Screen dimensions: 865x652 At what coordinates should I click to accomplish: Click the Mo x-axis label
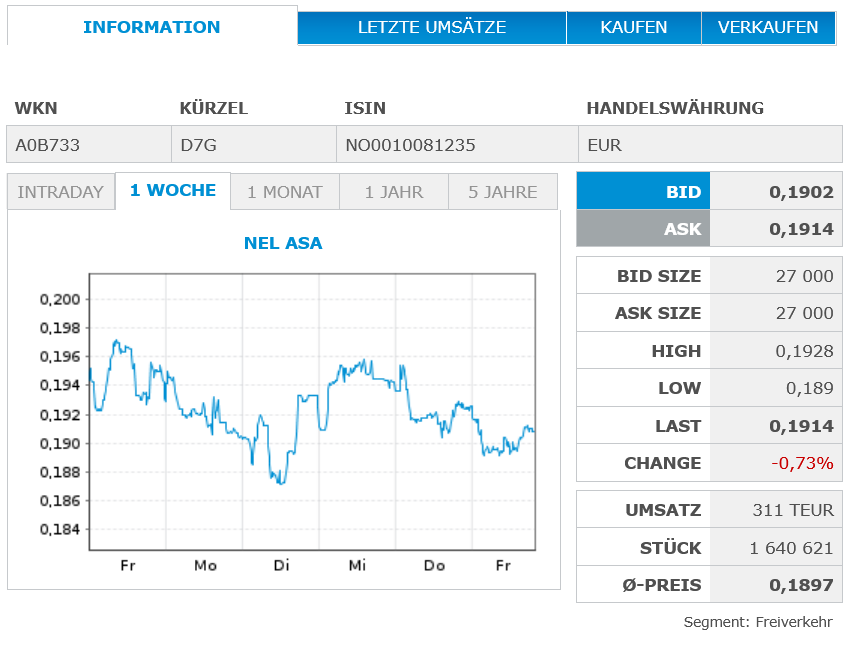click(x=205, y=565)
